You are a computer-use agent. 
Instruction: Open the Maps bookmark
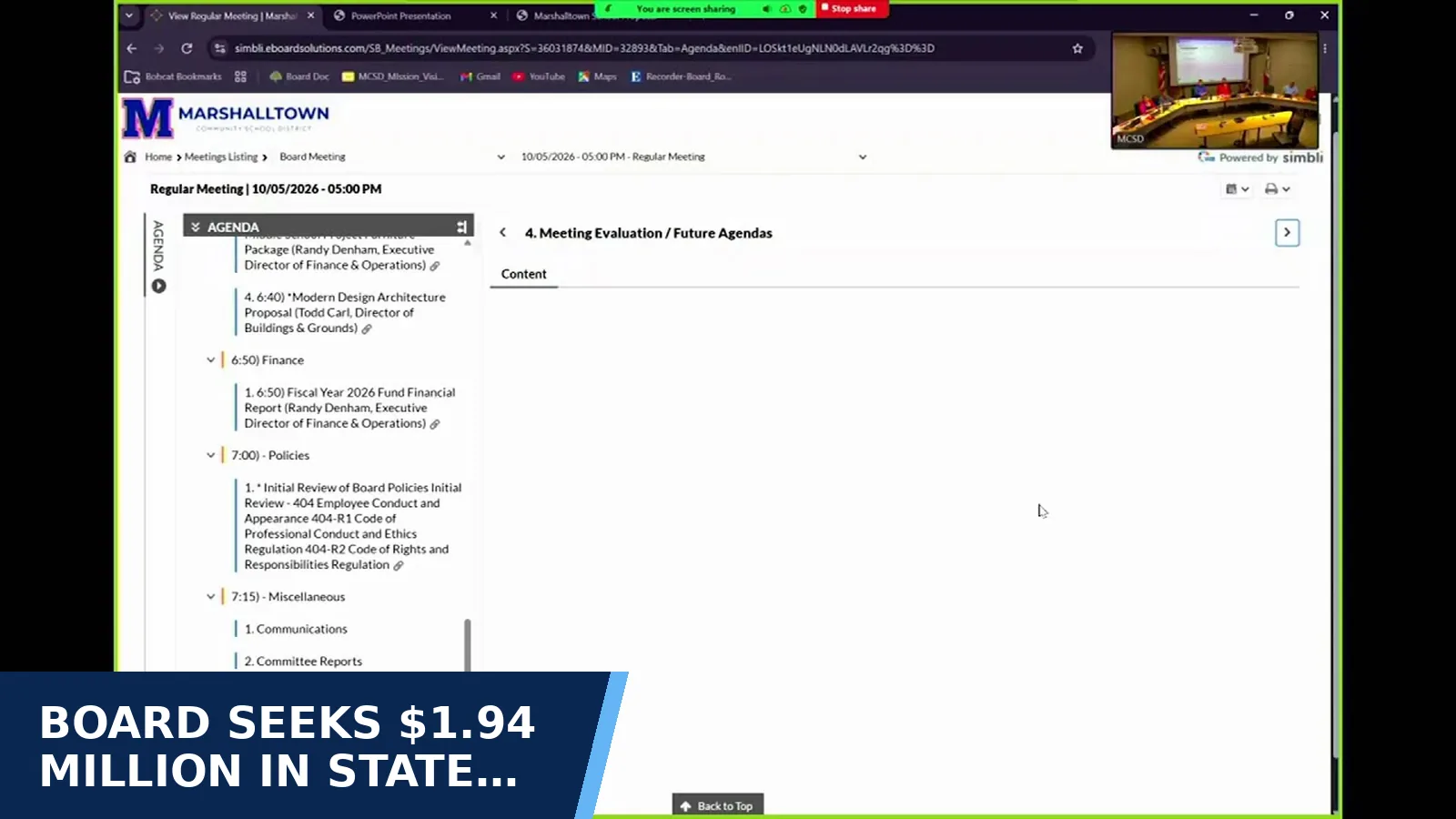click(598, 76)
